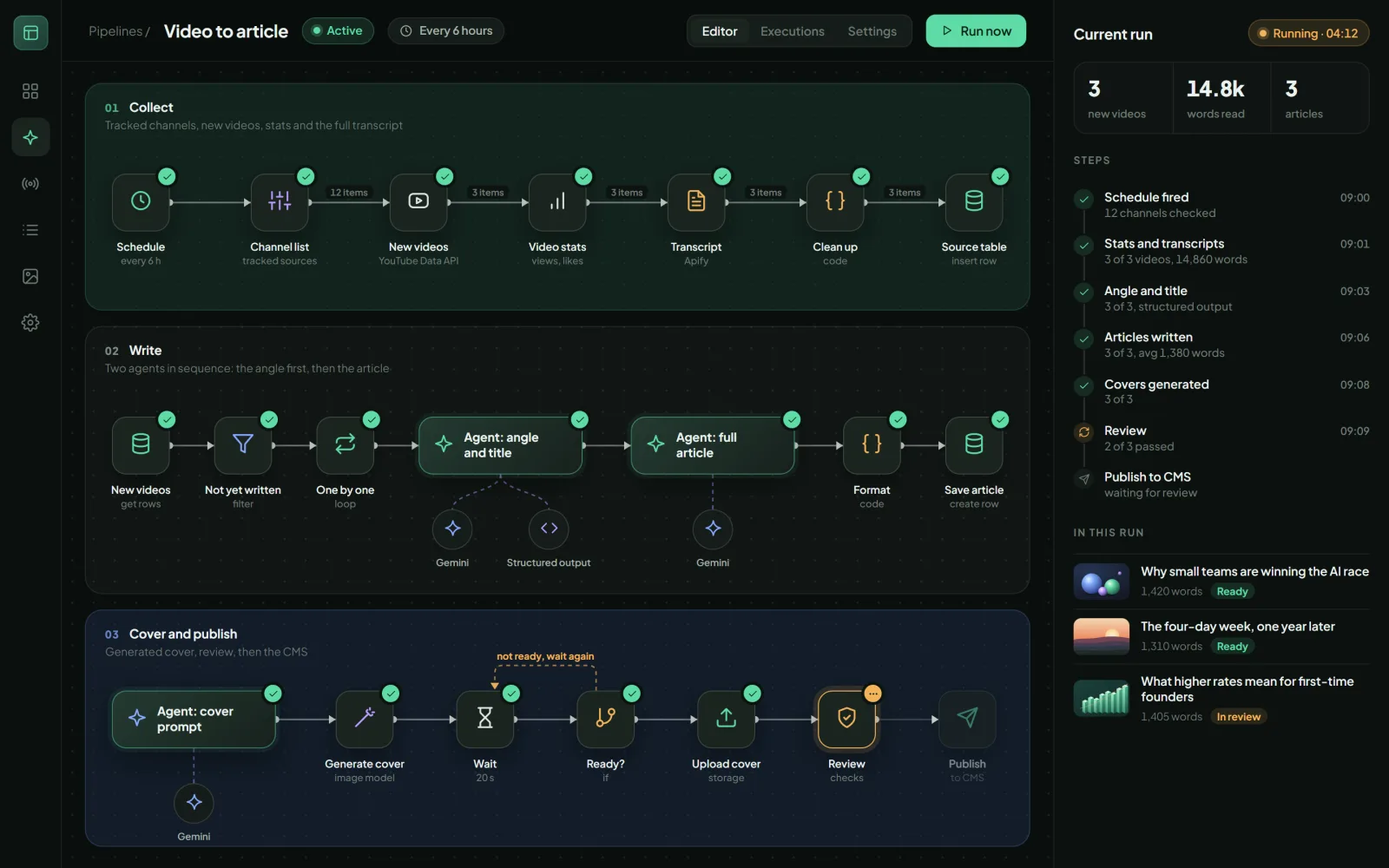The image size is (1389, 868).
Task: Select the Format code node
Action: point(872,444)
